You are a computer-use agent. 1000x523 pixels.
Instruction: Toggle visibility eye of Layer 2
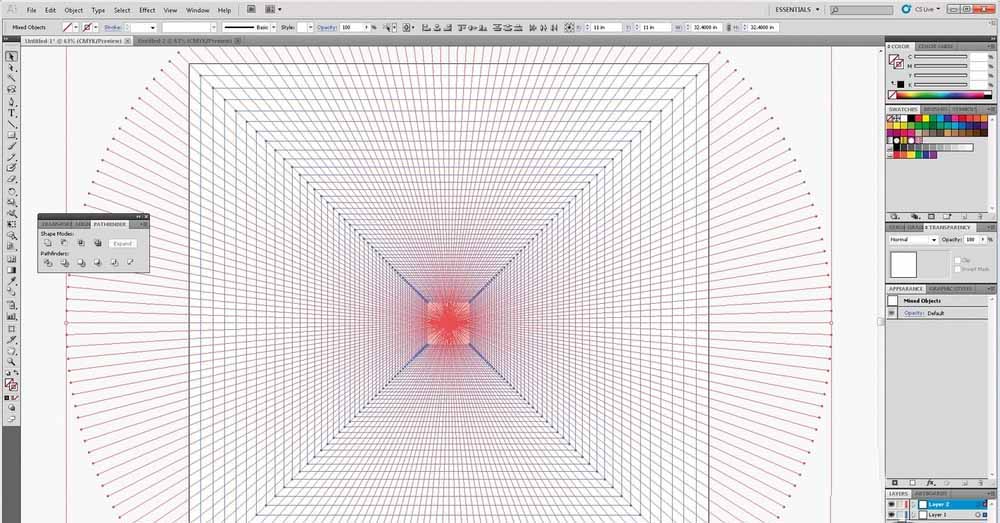coord(892,505)
